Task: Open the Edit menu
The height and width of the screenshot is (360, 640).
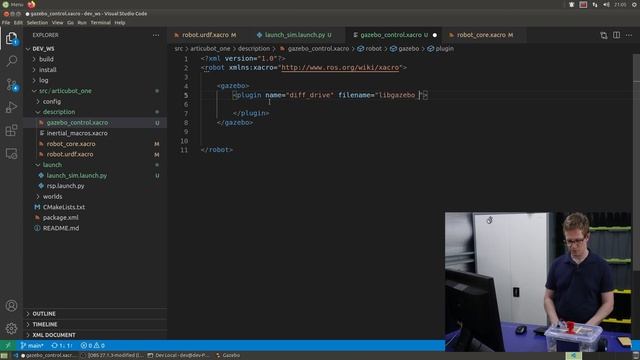Action: [x=18, y=23]
